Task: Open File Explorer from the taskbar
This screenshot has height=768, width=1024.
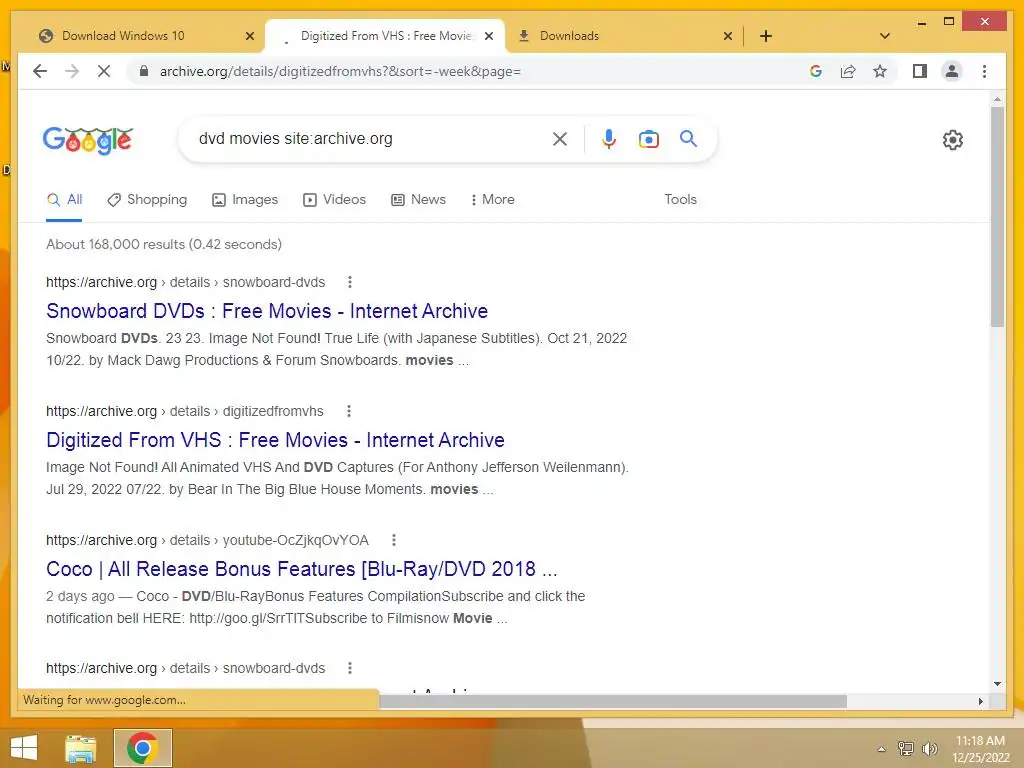Action: (x=81, y=749)
